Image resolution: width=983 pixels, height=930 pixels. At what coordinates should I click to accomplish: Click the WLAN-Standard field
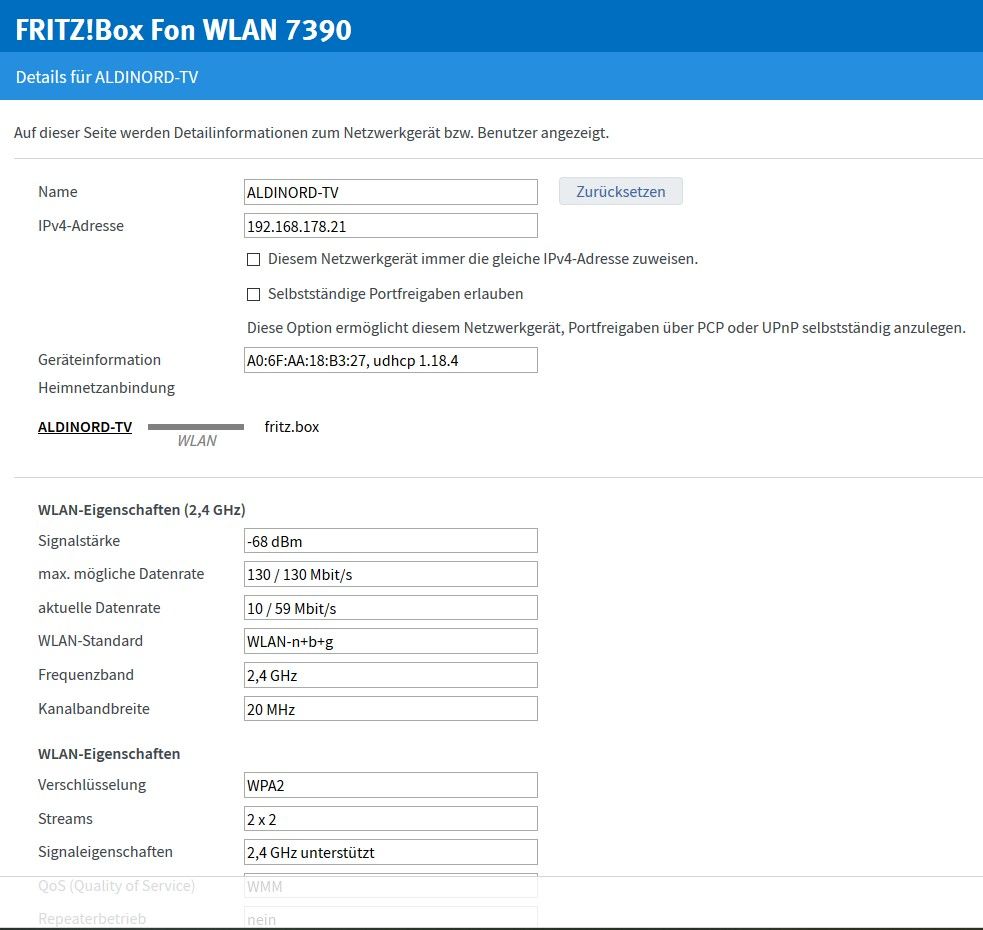point(390,641)
